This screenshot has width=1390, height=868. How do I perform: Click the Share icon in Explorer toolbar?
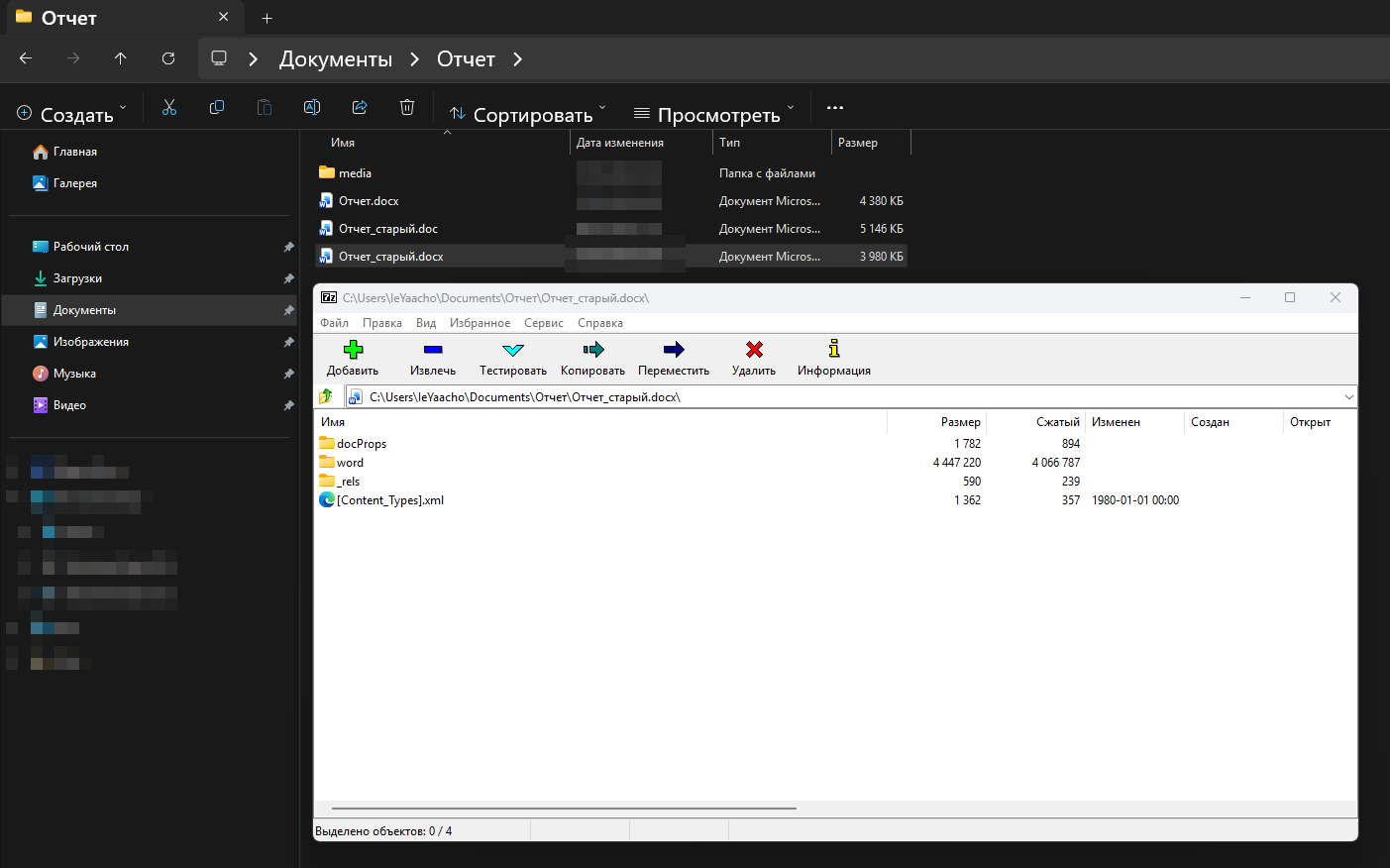(360, 107)
